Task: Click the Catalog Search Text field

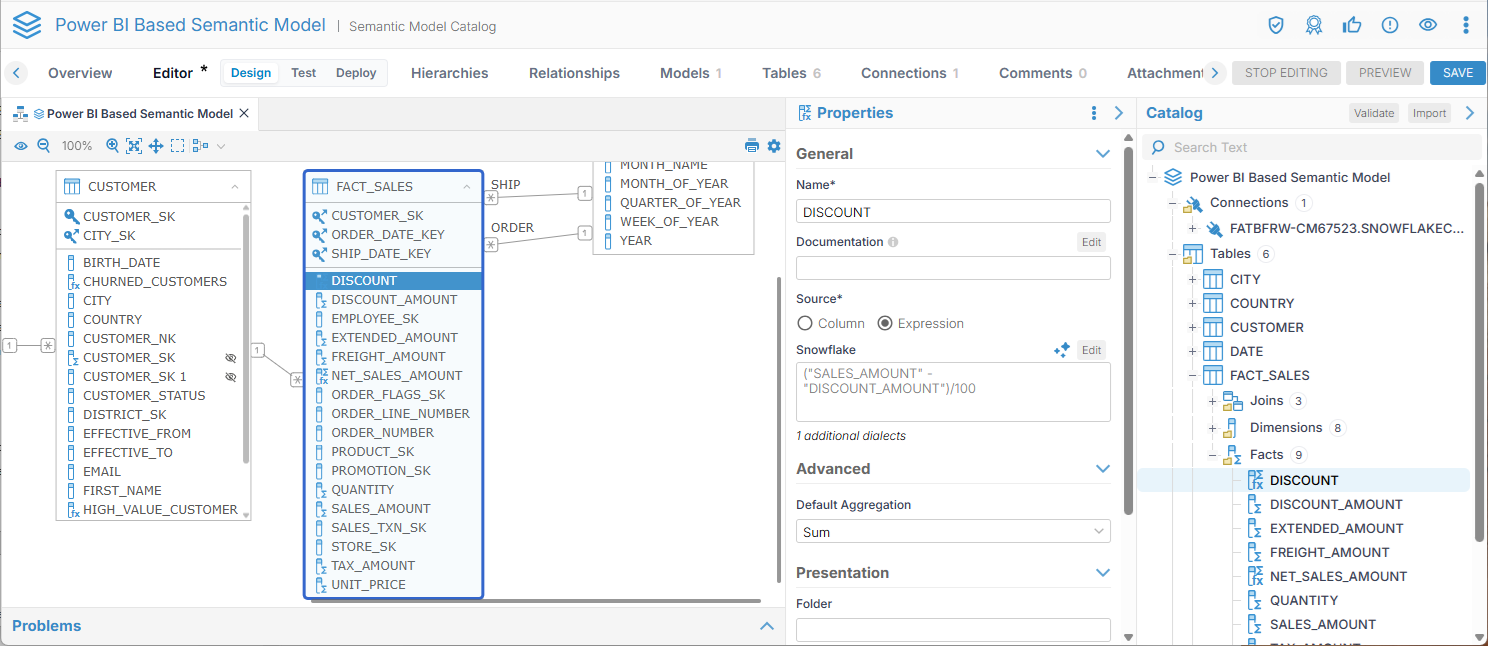Action: tap(1320, 147)
